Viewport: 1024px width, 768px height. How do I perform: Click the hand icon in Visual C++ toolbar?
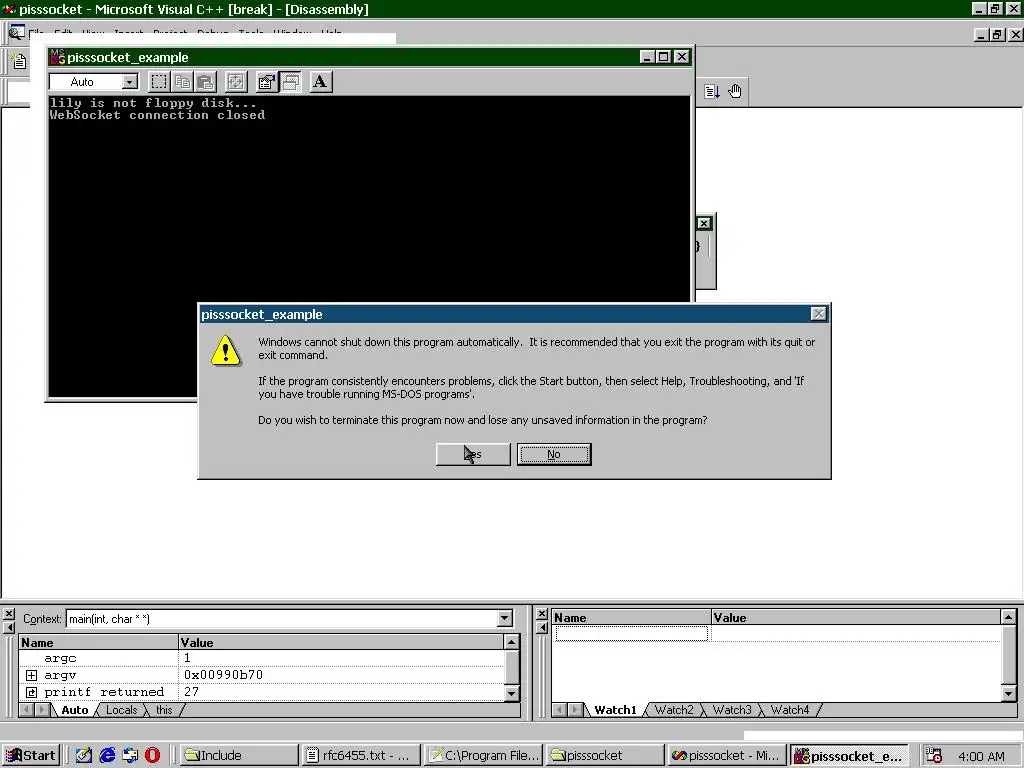click(x=735, y=91)
